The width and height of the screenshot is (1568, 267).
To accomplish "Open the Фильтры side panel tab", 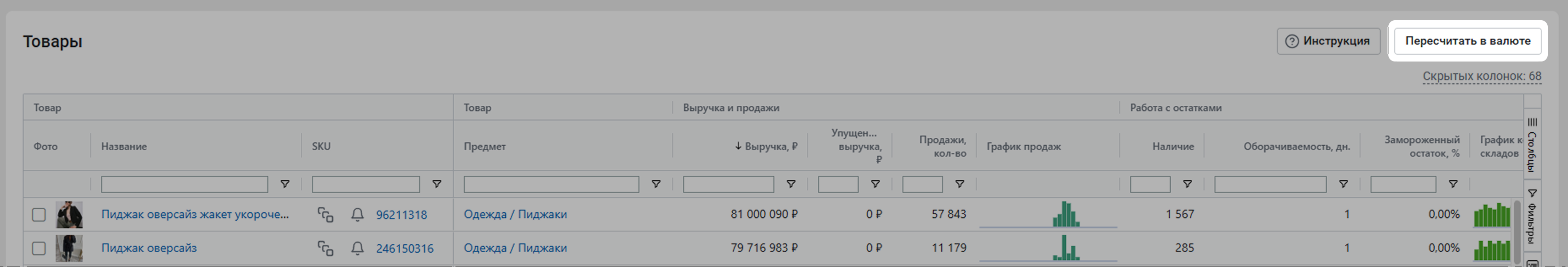I will click(x=1532, y=216).
